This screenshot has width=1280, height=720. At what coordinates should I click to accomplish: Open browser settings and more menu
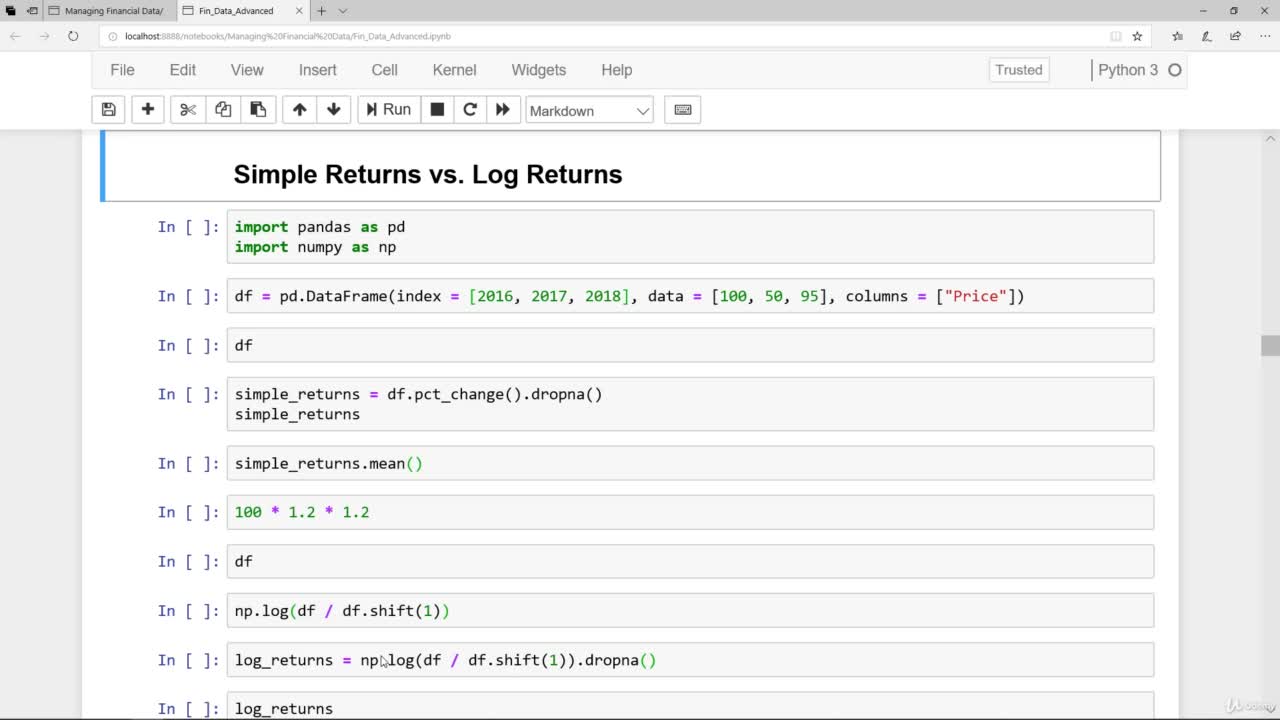[x=1264, y=36]
